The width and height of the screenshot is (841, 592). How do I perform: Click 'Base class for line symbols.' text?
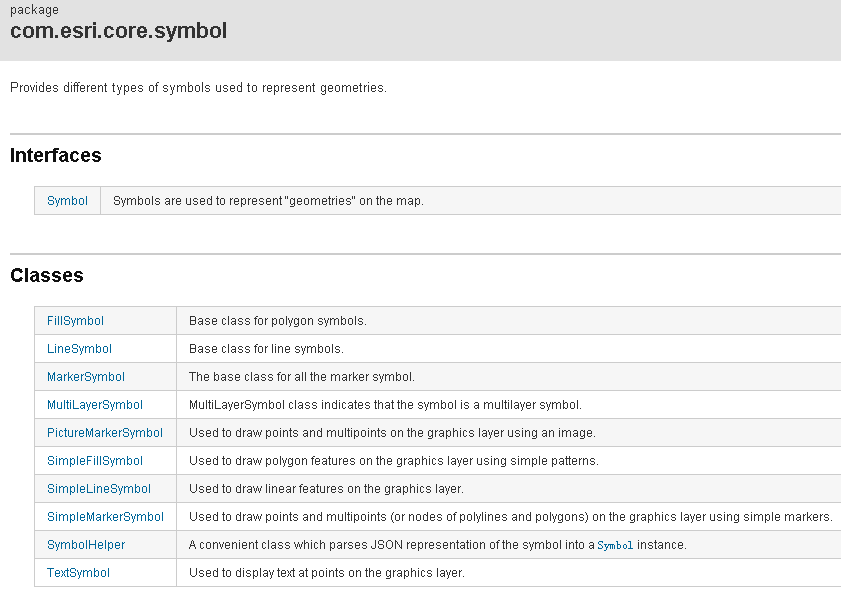[x=266, y=349]
